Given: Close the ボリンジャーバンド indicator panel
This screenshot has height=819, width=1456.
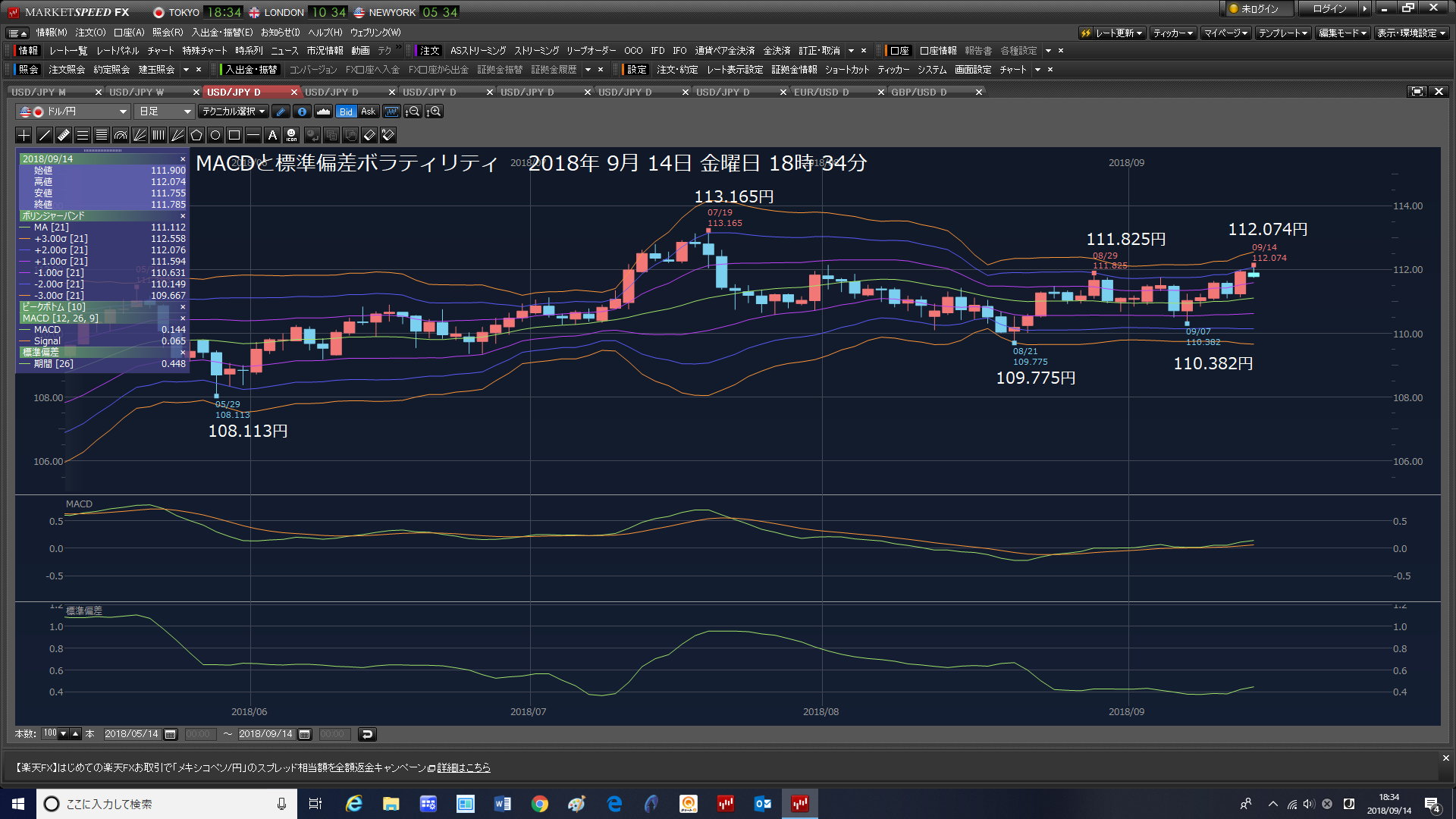Looking at the screenshot, I should pyautogui.click(x=183, y=216).
